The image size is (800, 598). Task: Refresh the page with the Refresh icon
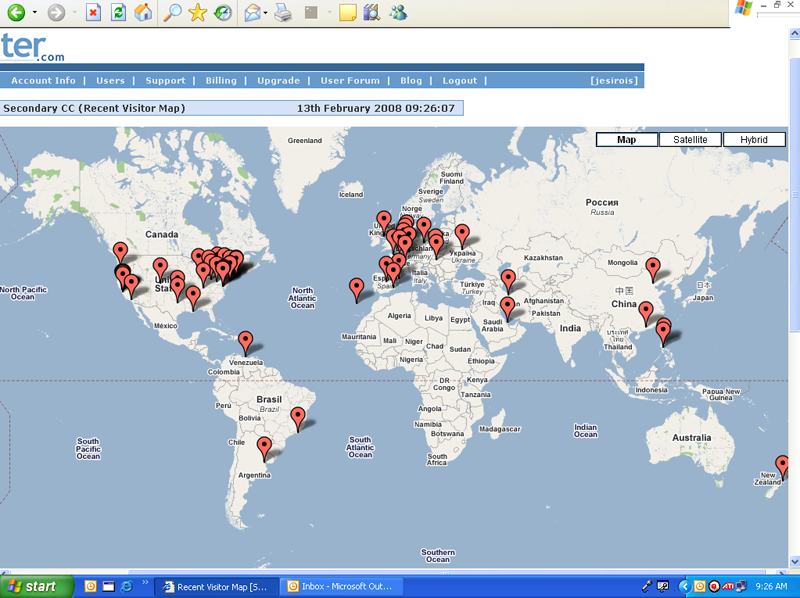118,13
